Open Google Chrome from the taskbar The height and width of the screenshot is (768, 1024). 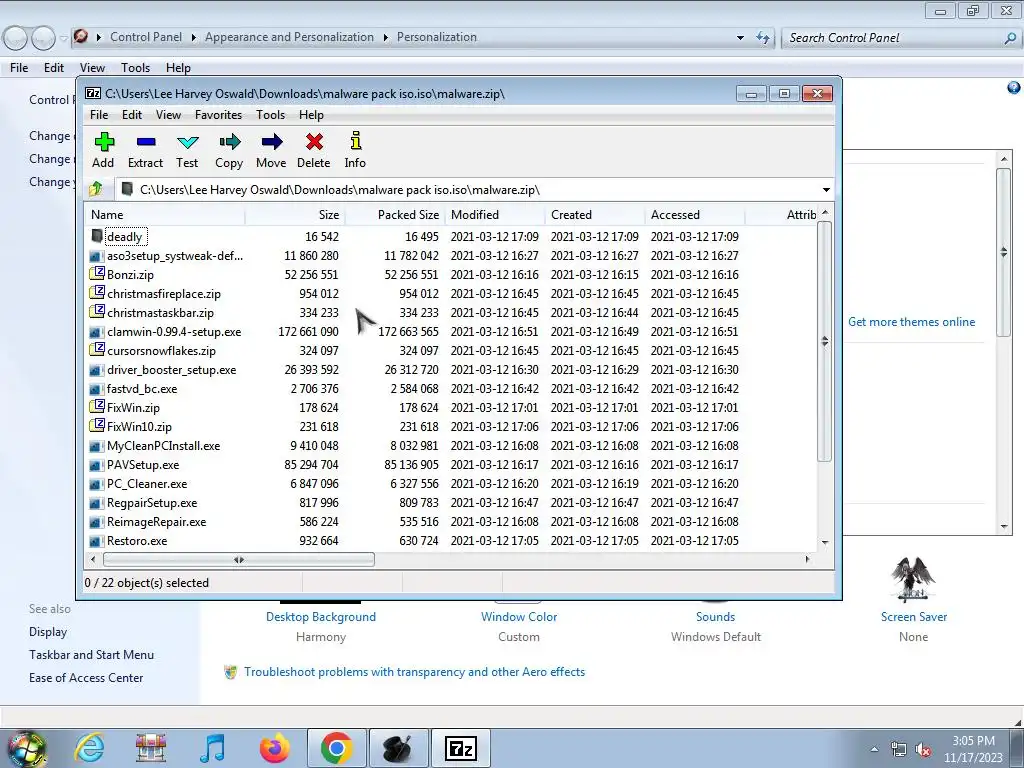(337, 748)
